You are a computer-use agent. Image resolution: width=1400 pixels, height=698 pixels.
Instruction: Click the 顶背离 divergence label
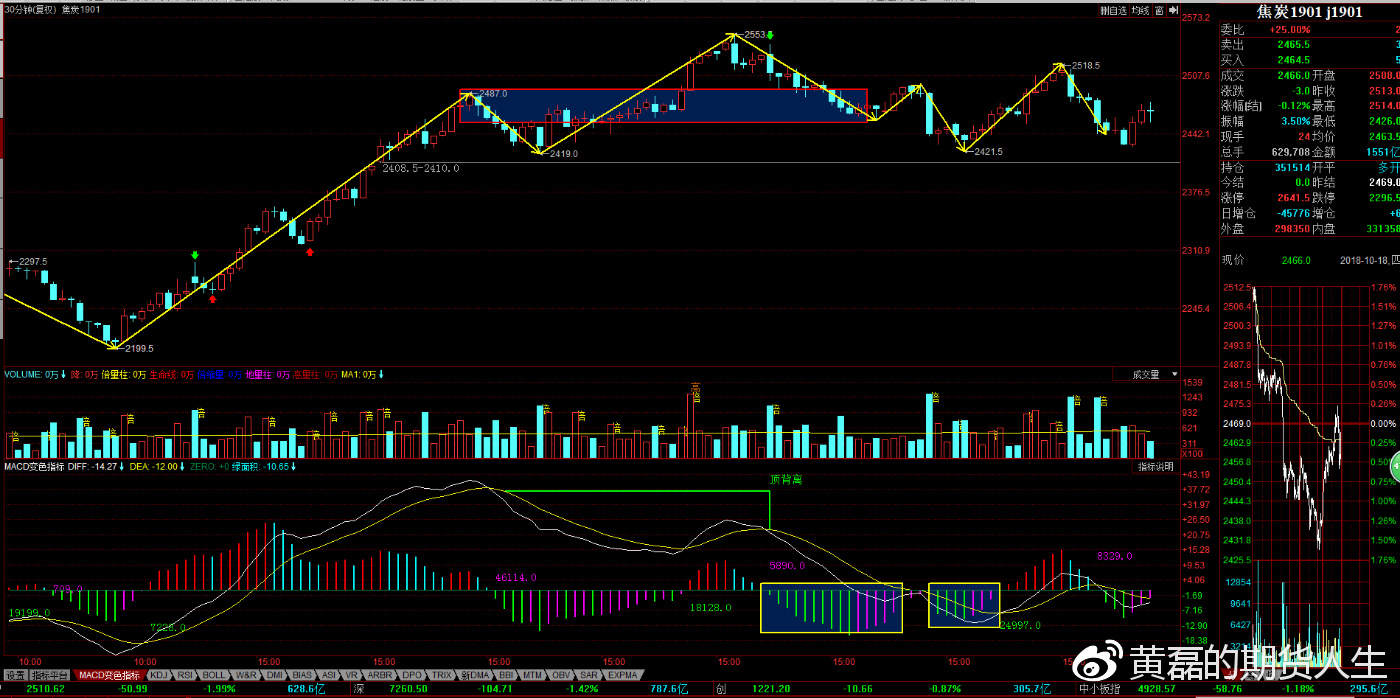pyautogui.click(x=785, y=479)
